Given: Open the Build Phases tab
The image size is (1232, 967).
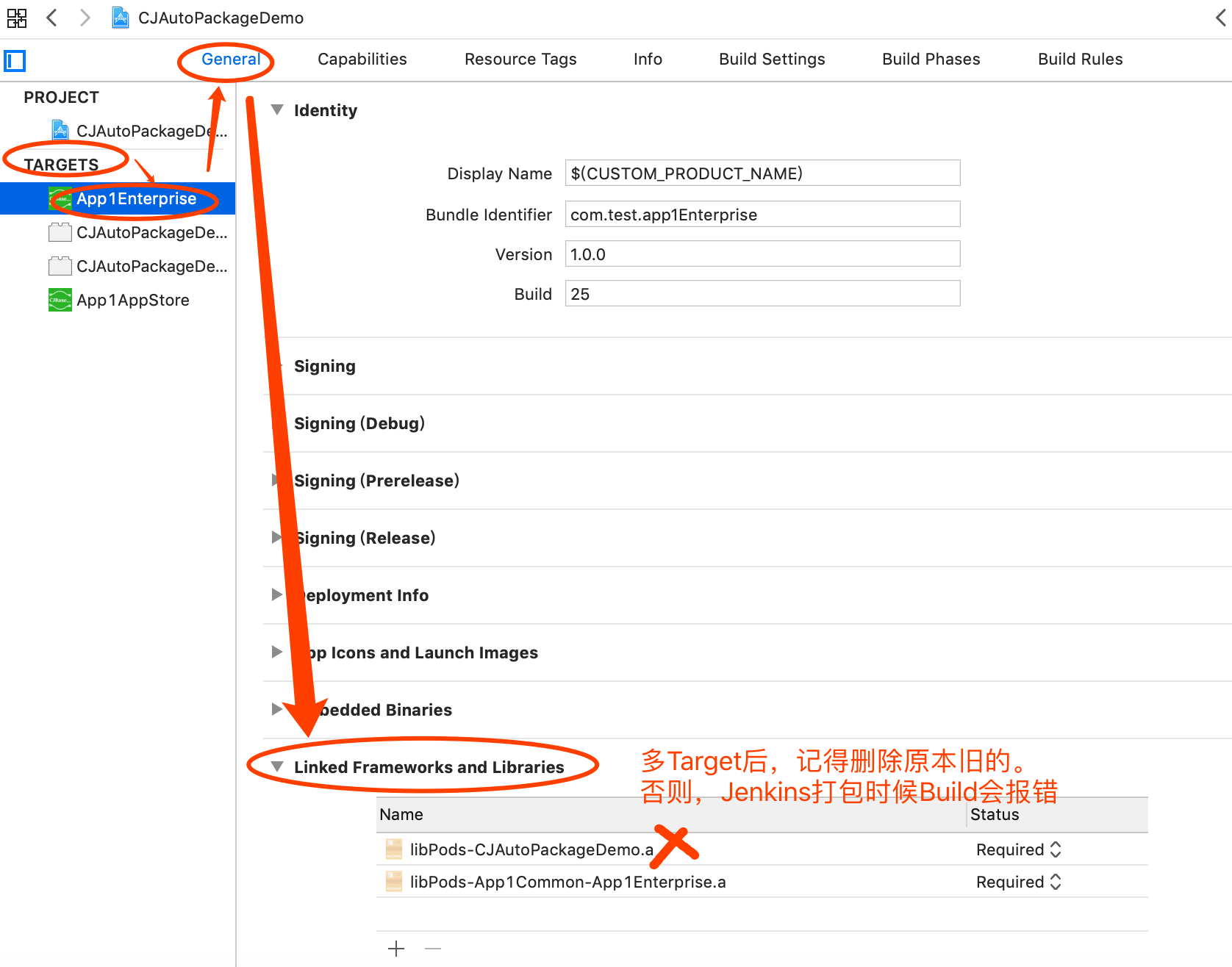Looking at the screenshot, I should tap(931, 59).
